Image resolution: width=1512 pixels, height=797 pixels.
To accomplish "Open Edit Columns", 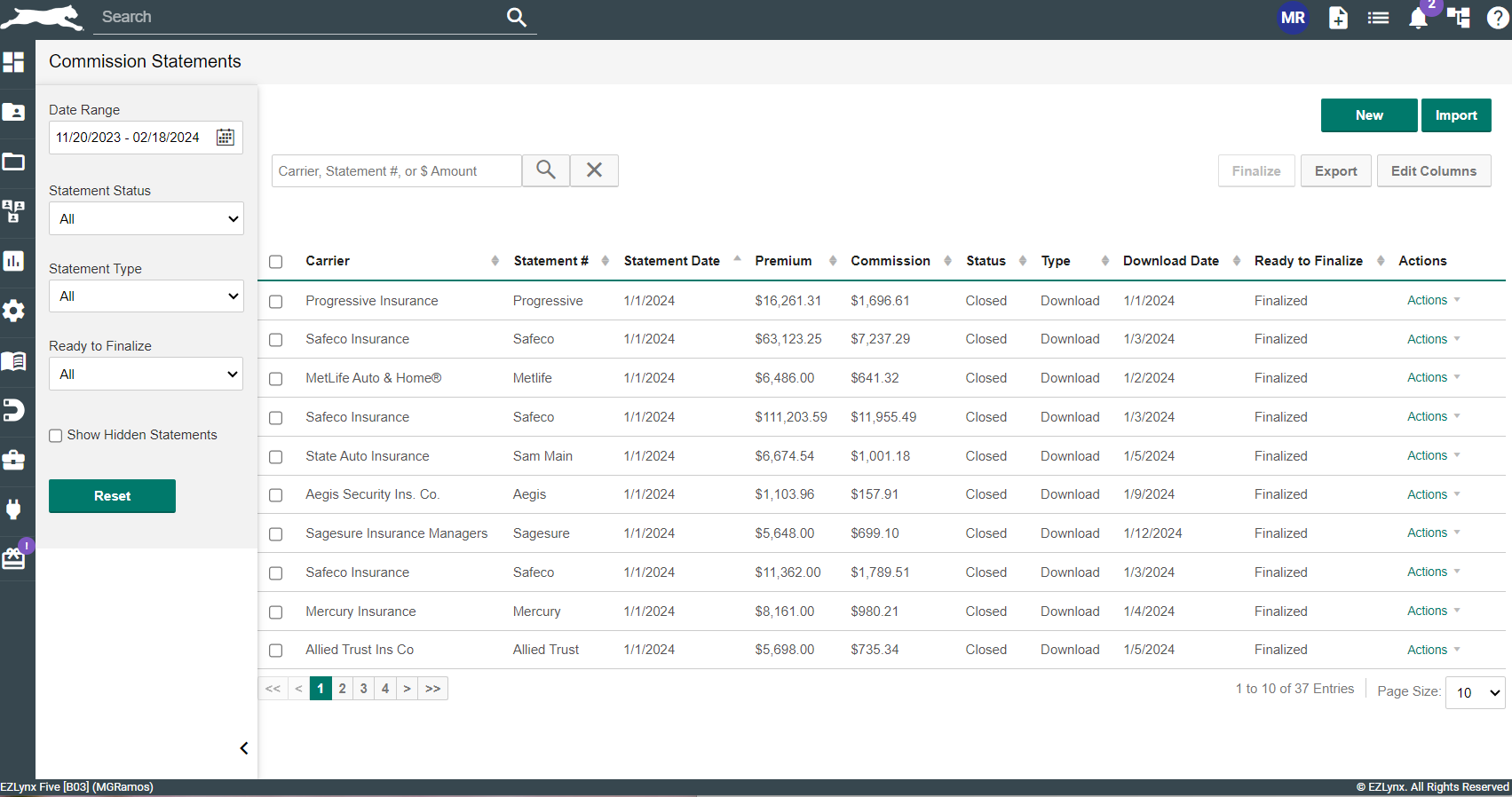I will point(1434,171).
